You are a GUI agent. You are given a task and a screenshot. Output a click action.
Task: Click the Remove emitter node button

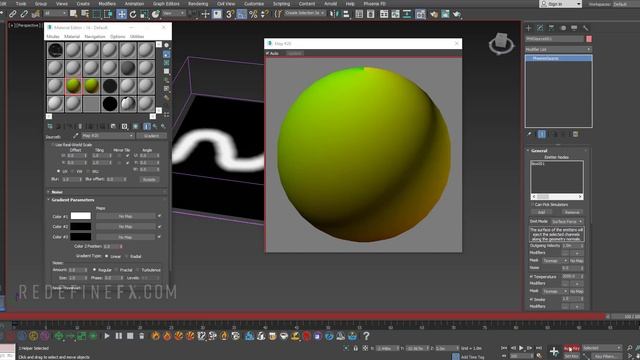[x=572, y=212]
